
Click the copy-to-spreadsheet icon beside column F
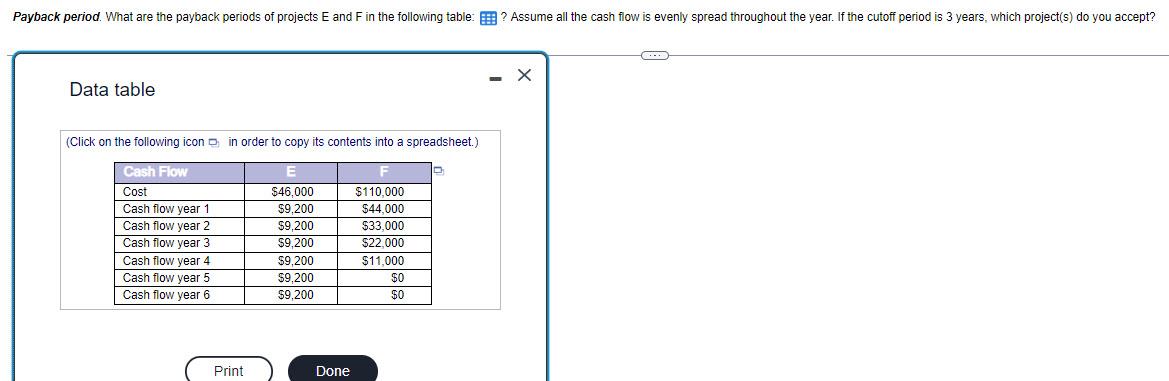[x=439, y=171]
